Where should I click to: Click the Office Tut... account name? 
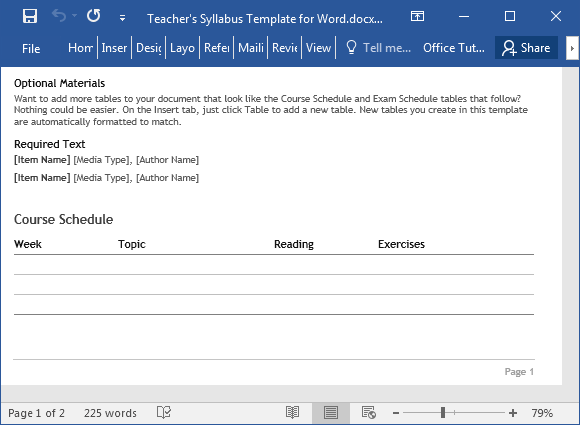coord(454,48)
